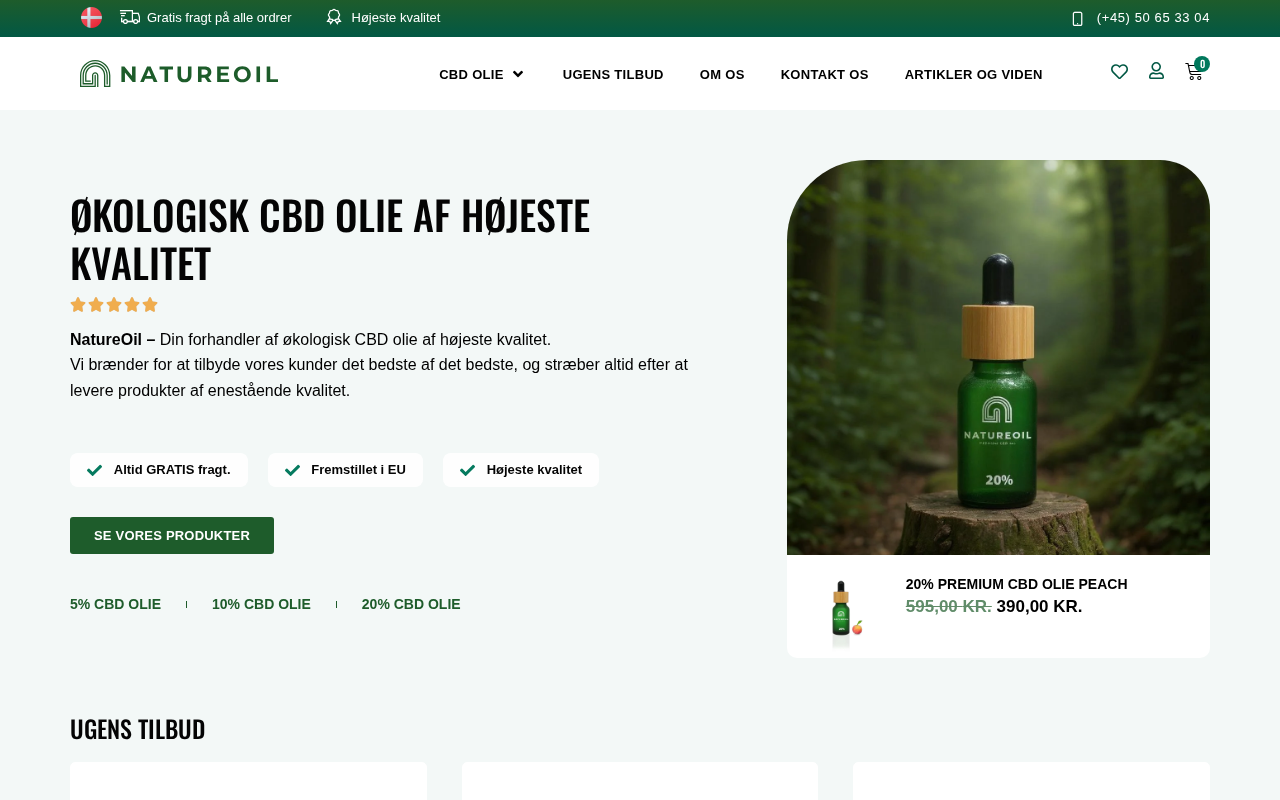
Task: Click the Danish flag language icon
Action: tap(91, 17)
